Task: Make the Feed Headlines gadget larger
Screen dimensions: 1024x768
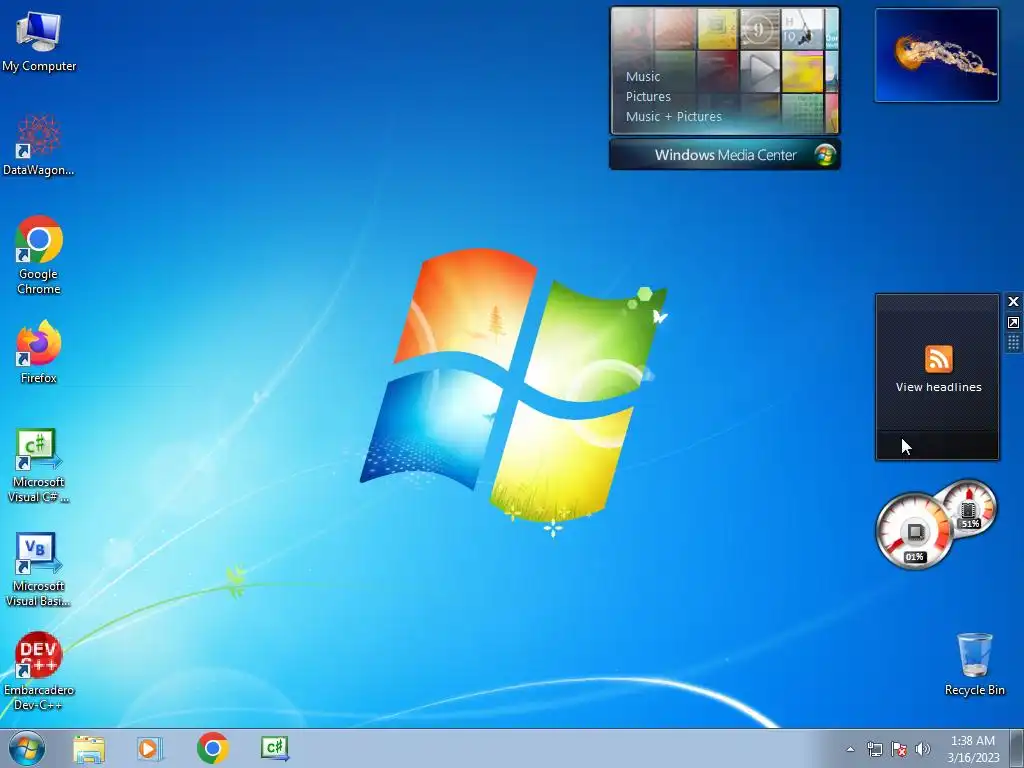Action: tap(1013, 323)
